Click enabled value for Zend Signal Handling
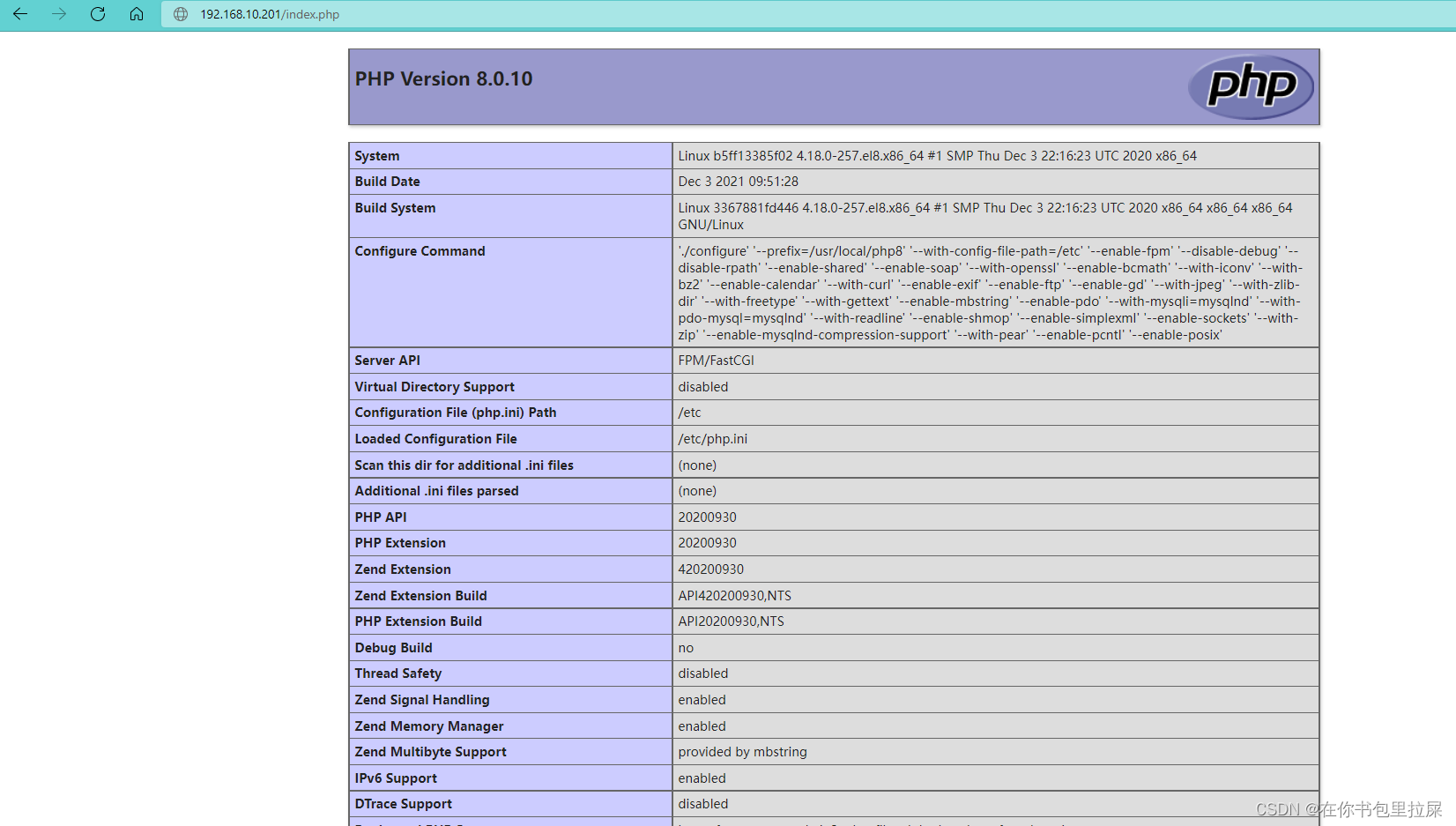Screen dimensions: 1456x826 coord(702,700)
